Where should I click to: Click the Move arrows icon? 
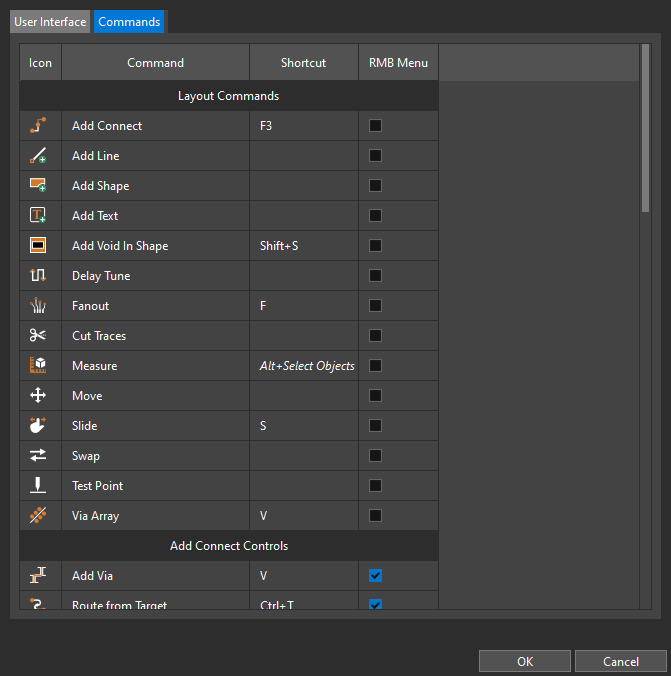pos(38,395)
